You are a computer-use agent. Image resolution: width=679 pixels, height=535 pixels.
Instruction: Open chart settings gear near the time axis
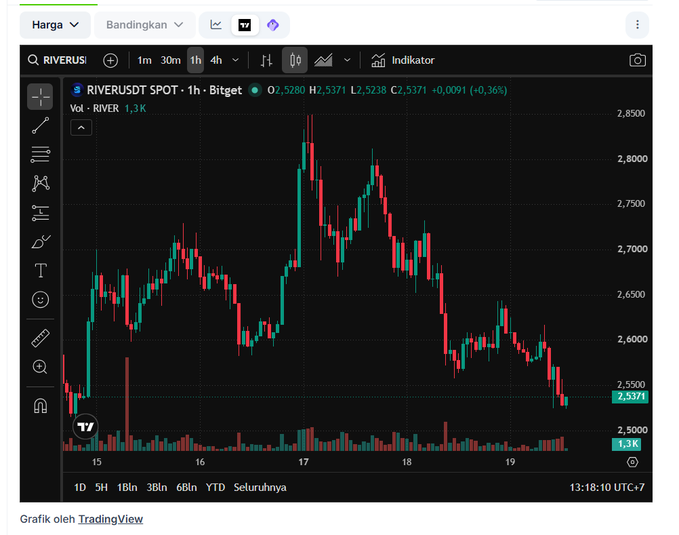click(632, 462)
